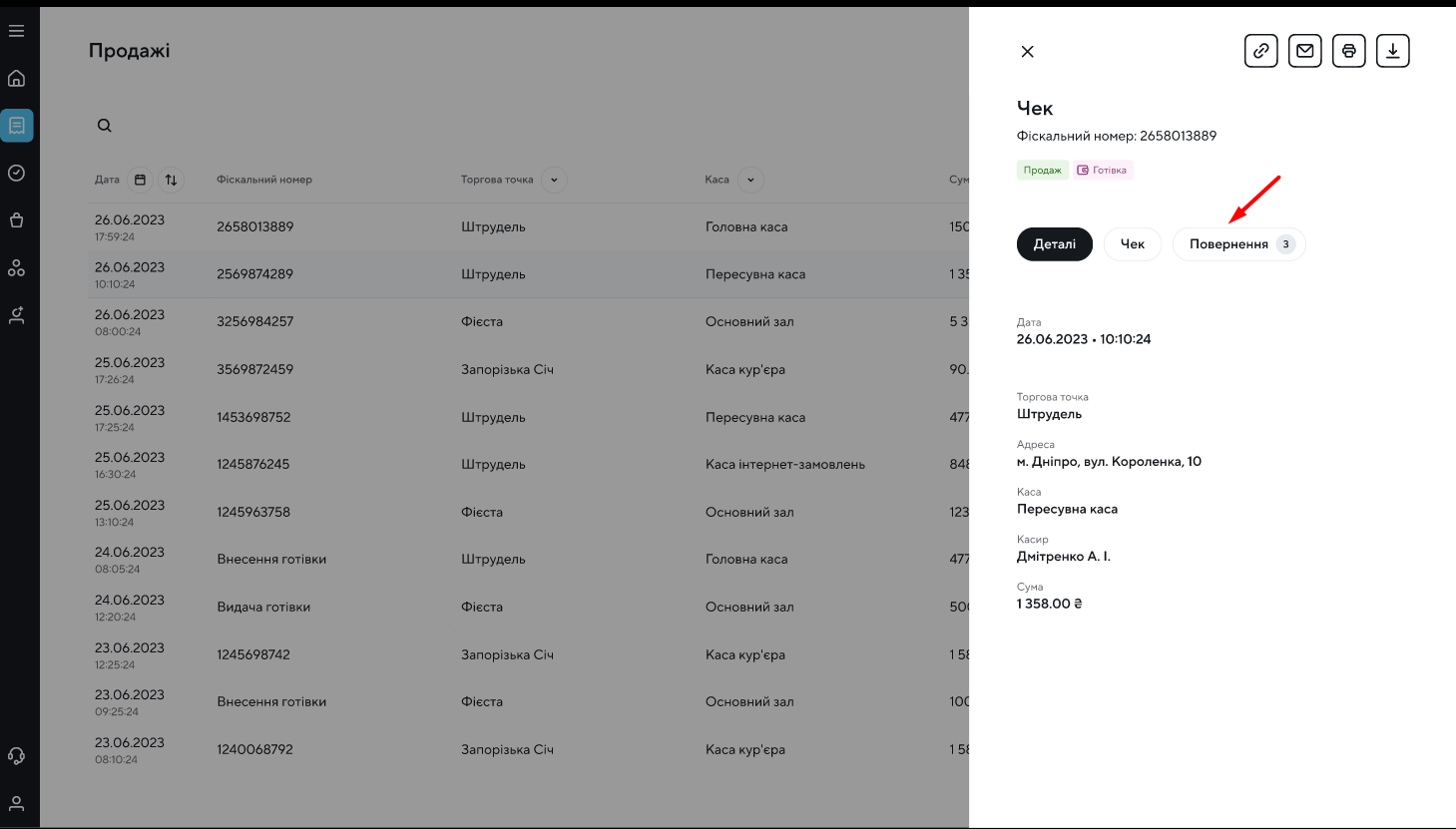Go to Home in the sidebar
This screenshot has width=1456, height=829.
[x=17, y=78]
